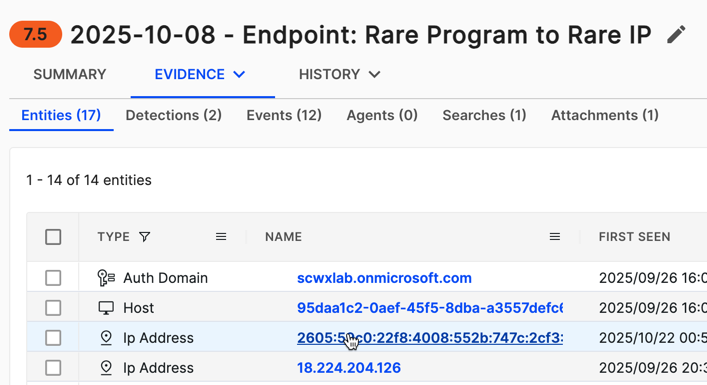Click the 7.5 severity score badge
Image resolution: width=707 pixels, height=385 pixels.
coord(36,34)
